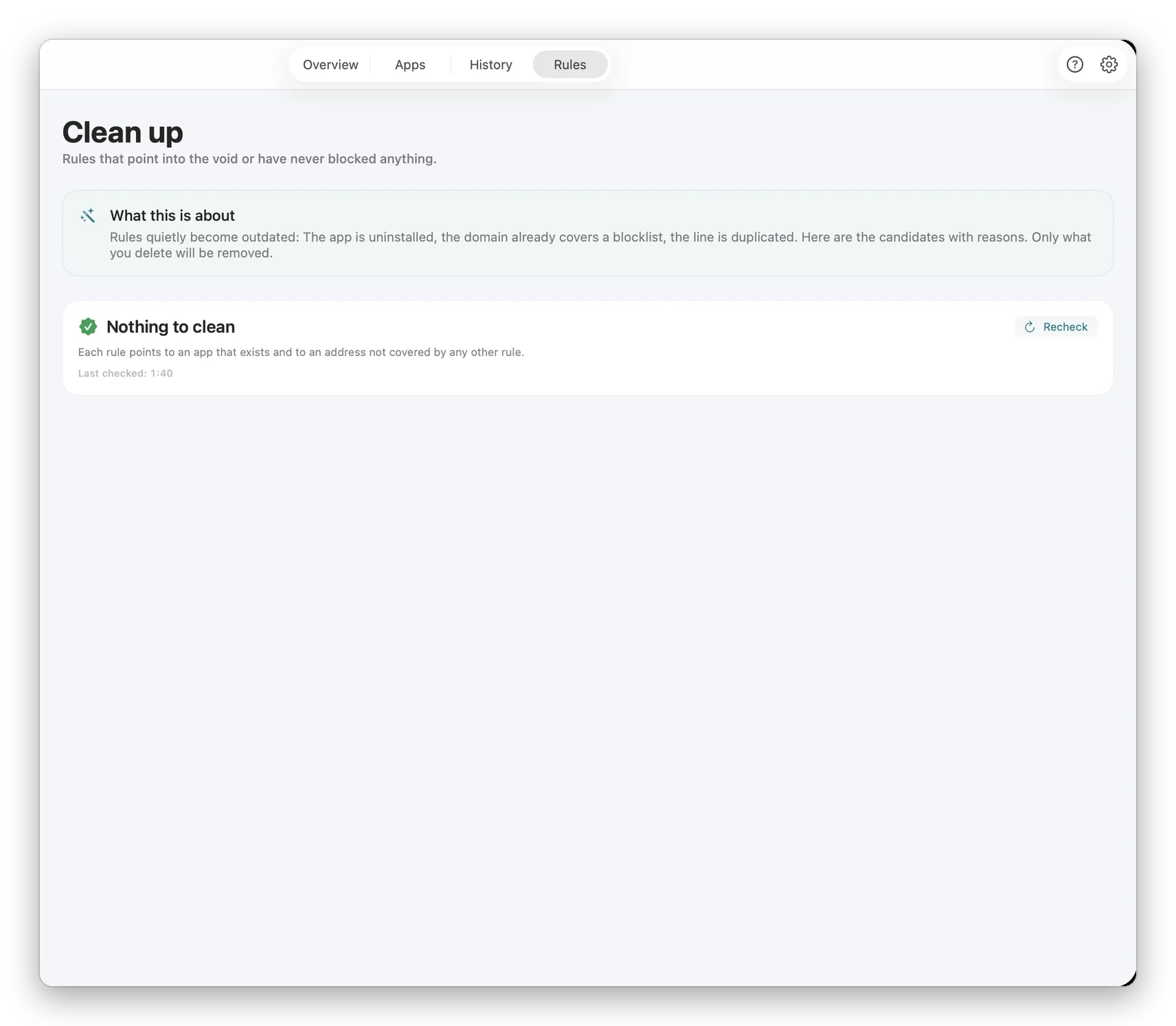This screenshot has width=1176, height=1026.
Task: Open the Apps tab
Action: coord(410,65)
